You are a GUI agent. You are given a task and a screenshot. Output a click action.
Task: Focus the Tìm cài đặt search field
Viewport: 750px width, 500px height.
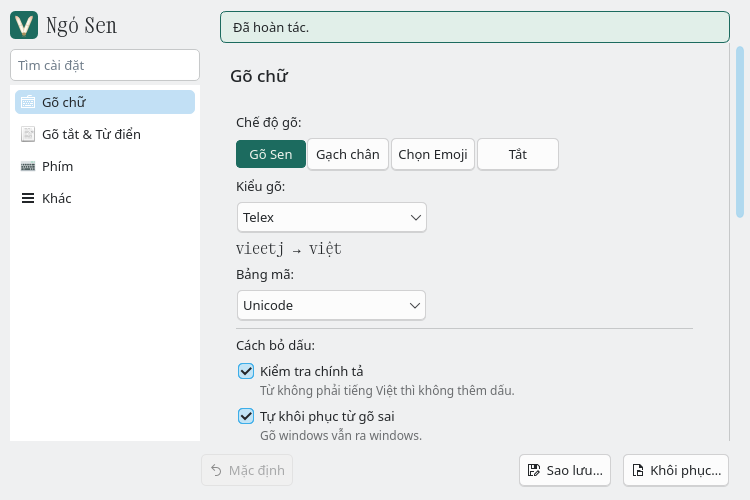(105, 65)
